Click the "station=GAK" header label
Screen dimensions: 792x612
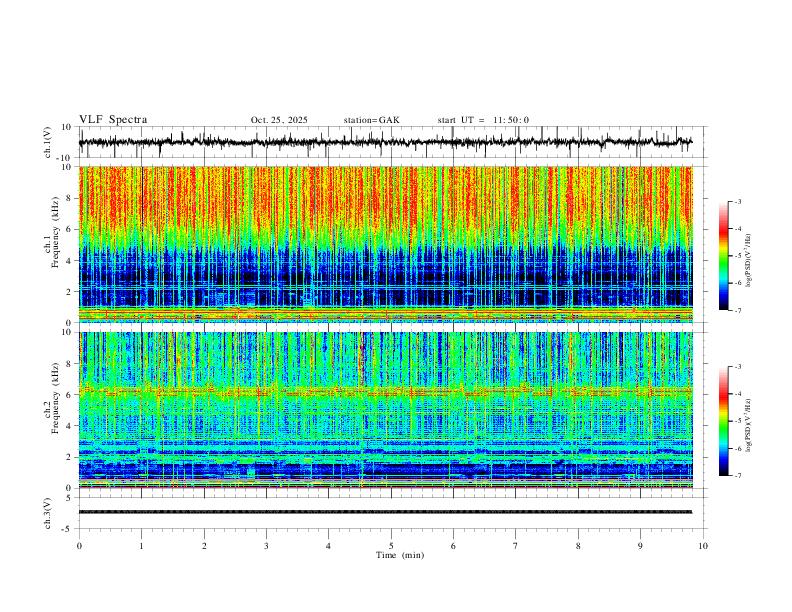(x=372, y=120)
